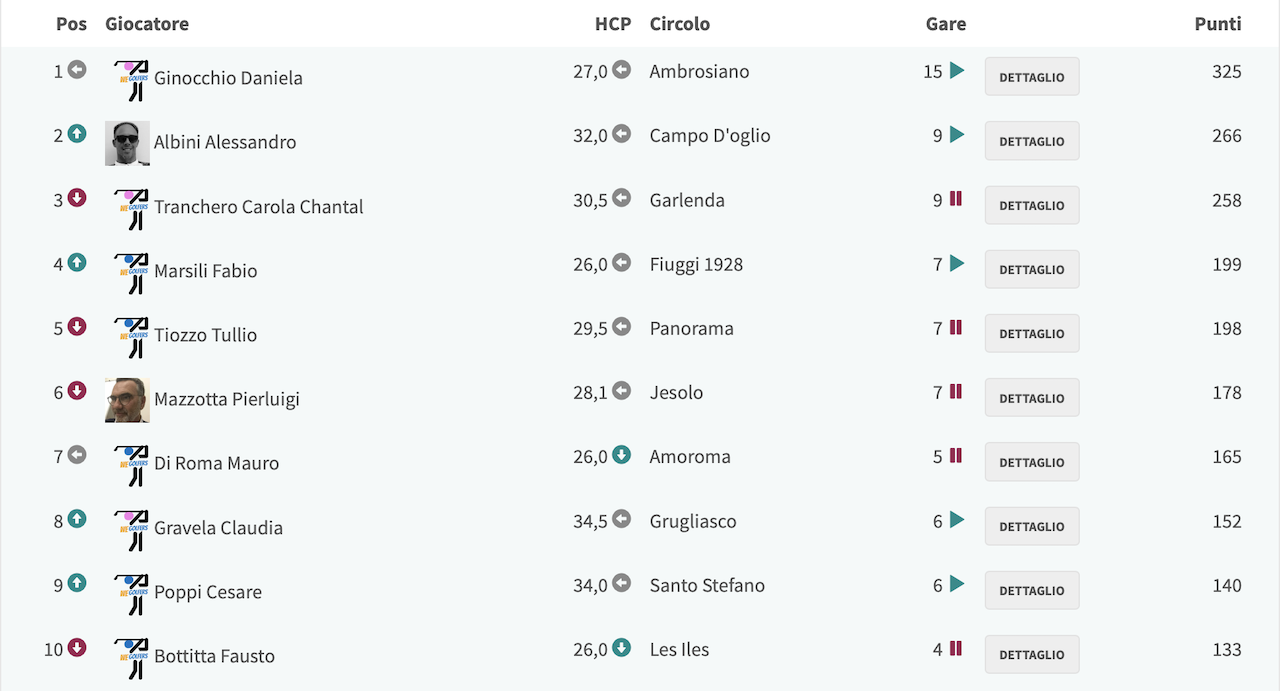Click play triangle beside Marsili Fabio's 7 gare
This screenshot has width=1280, height=691.
pyautogui.click(x=957, y=263)
